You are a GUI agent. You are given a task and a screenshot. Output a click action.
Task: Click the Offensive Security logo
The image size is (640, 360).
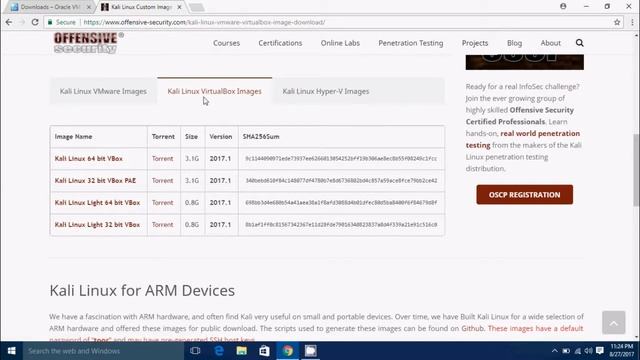pos(89,43)
